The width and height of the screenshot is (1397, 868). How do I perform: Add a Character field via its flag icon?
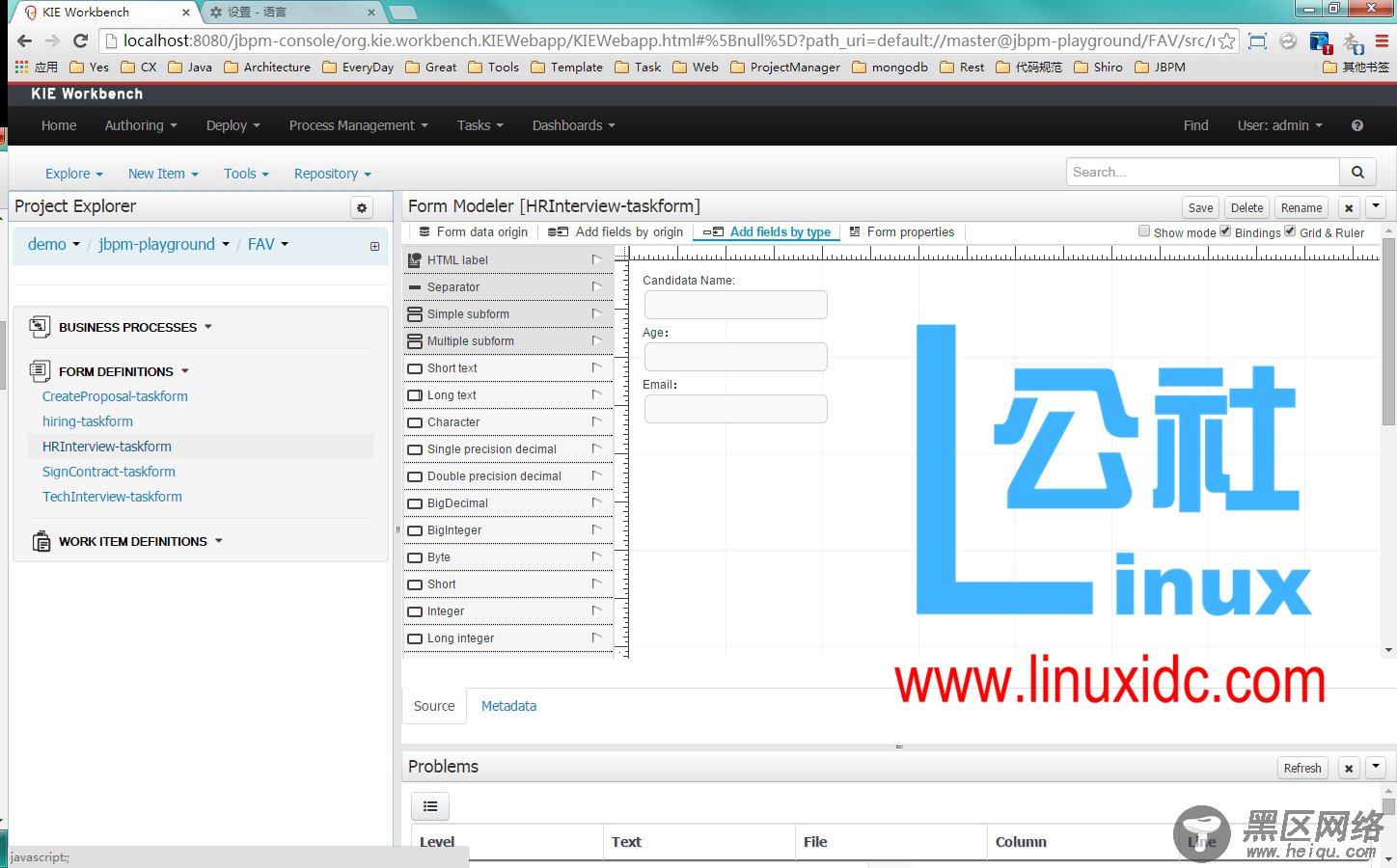(x=596, y=421)
